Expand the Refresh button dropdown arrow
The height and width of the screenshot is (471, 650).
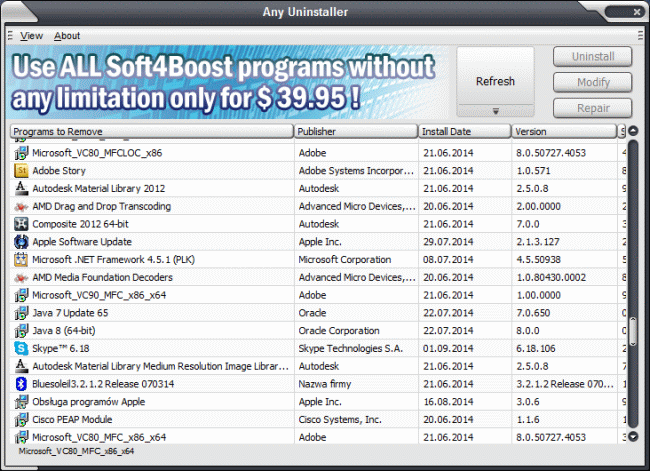(x=495, y=111)
